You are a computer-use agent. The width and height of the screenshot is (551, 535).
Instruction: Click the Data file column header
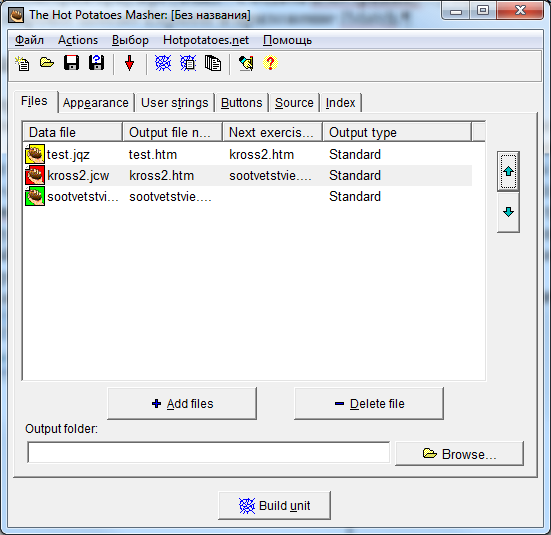click(72, 132)
